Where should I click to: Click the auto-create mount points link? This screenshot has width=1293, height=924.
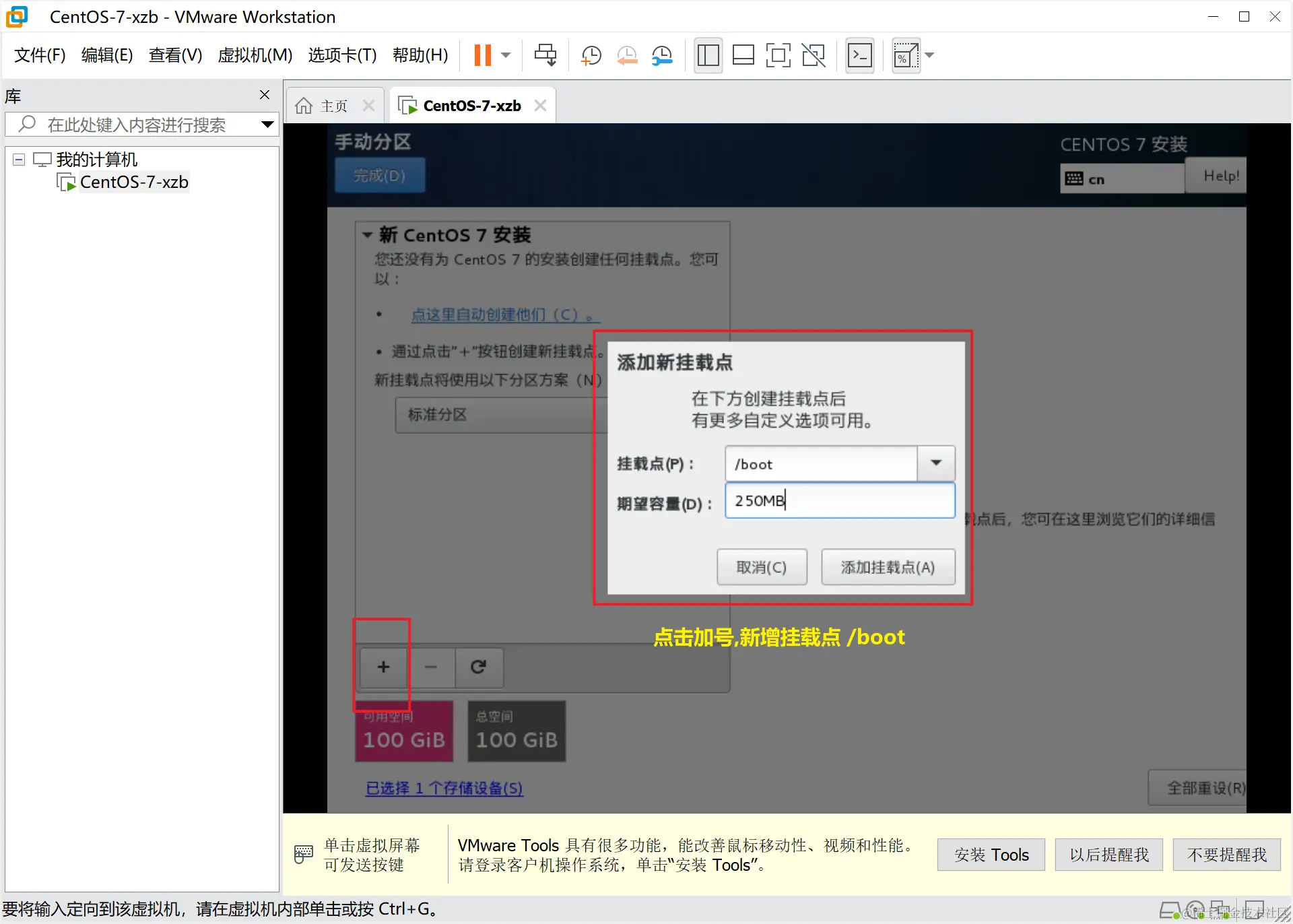point(505,315)
